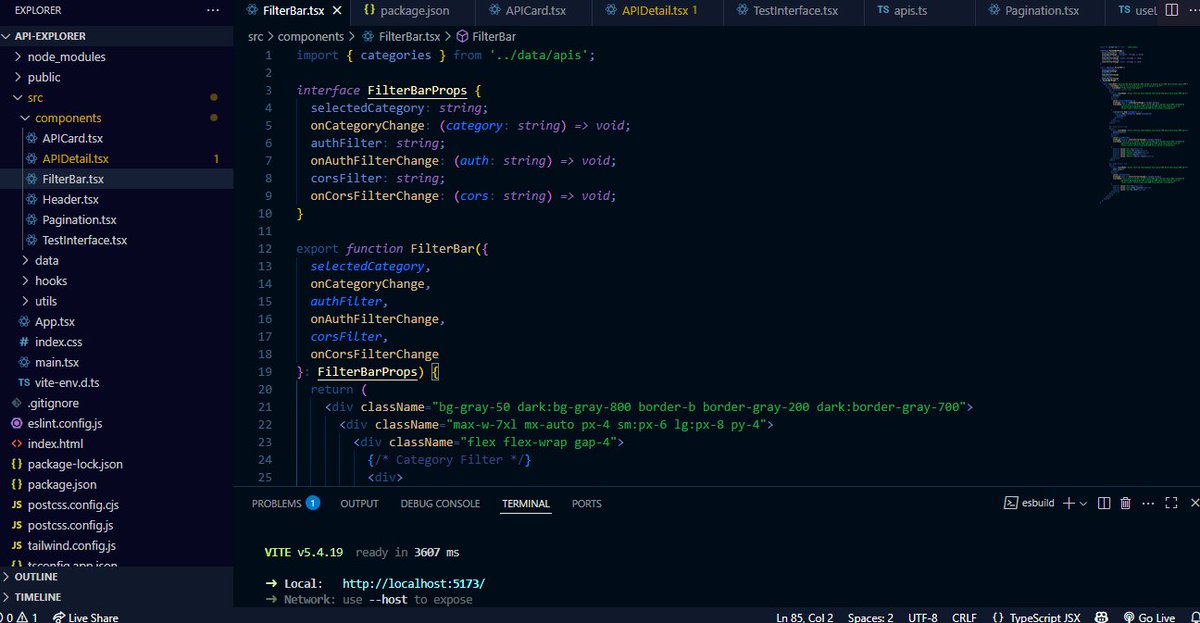The width and height of the screenshot is (1200, 623).
Task: Click 'components' in the breadcrumb path
Action: tap(310, 36)
